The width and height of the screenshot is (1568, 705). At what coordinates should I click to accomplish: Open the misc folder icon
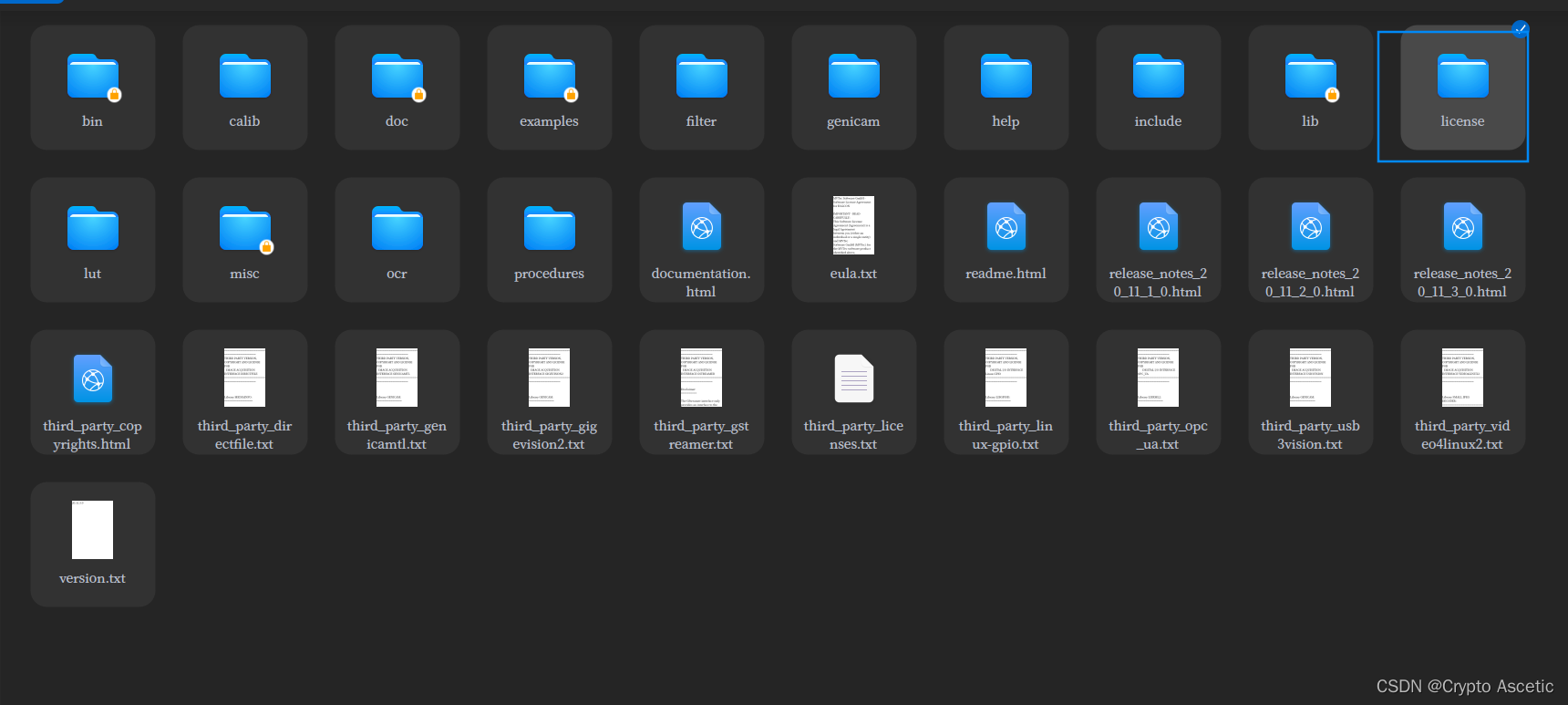(x=245, y=229)
